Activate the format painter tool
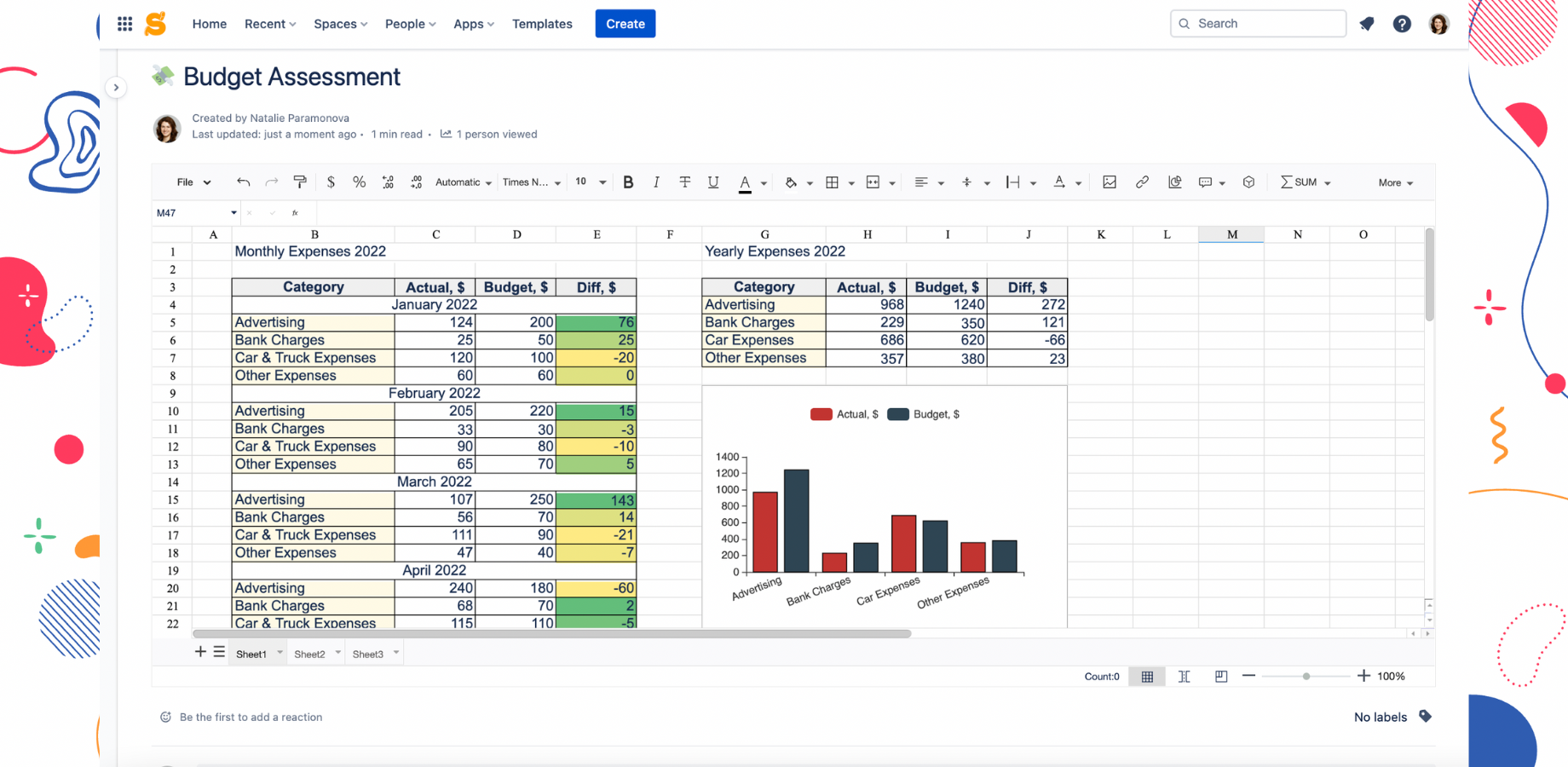The height and width of the screenshot is (767, 1568). pos(300,182)
